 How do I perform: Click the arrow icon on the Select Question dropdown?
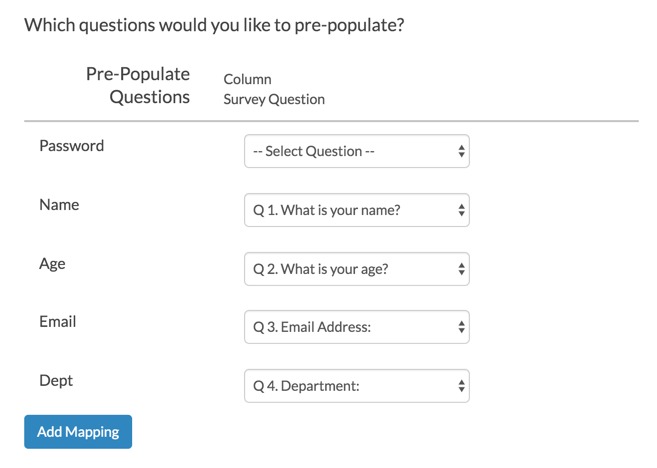(461, 152)
